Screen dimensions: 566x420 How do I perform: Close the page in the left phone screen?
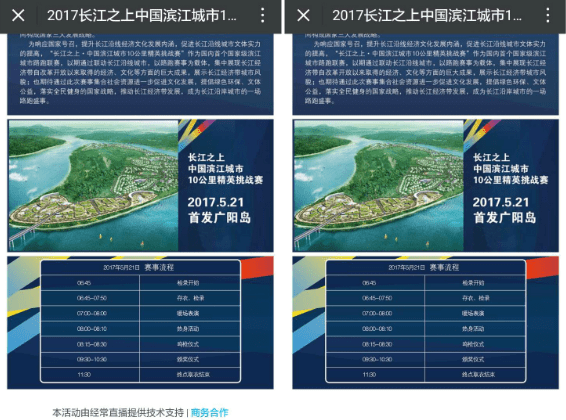pos(18,16)
